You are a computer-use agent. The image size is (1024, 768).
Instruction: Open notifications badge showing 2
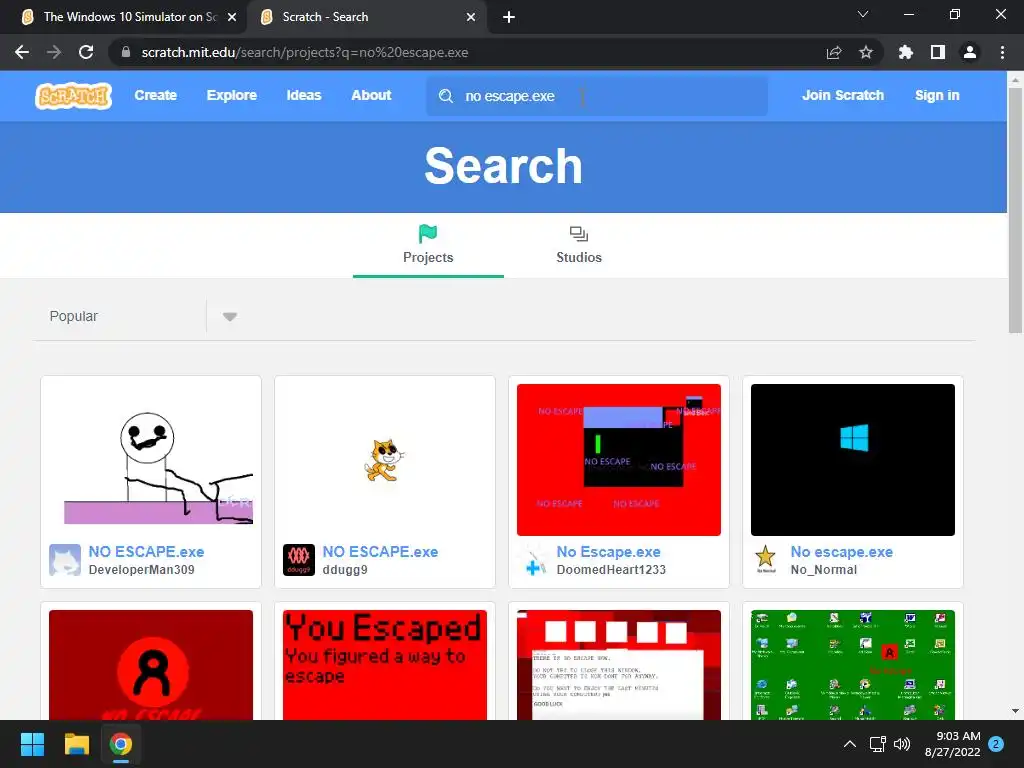[x=996, y=744]
